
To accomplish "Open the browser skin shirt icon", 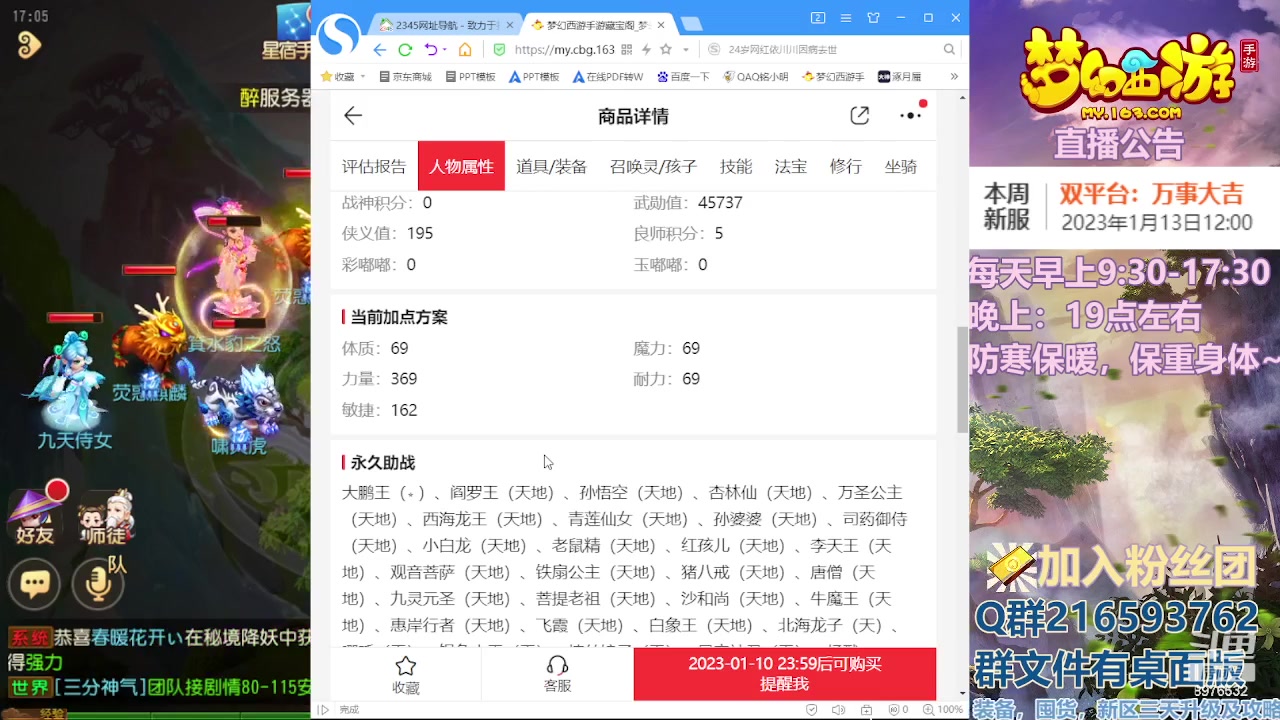I will pos(873,17).
